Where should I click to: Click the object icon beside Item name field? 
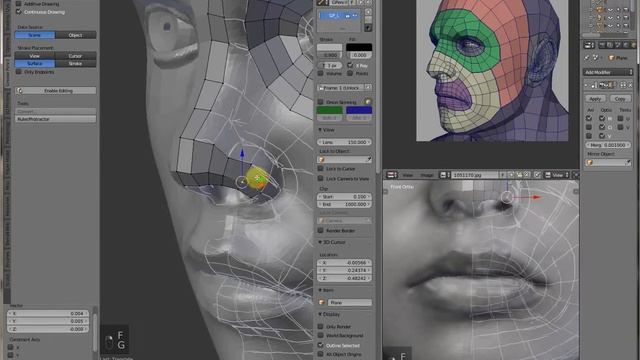(322, 302)
